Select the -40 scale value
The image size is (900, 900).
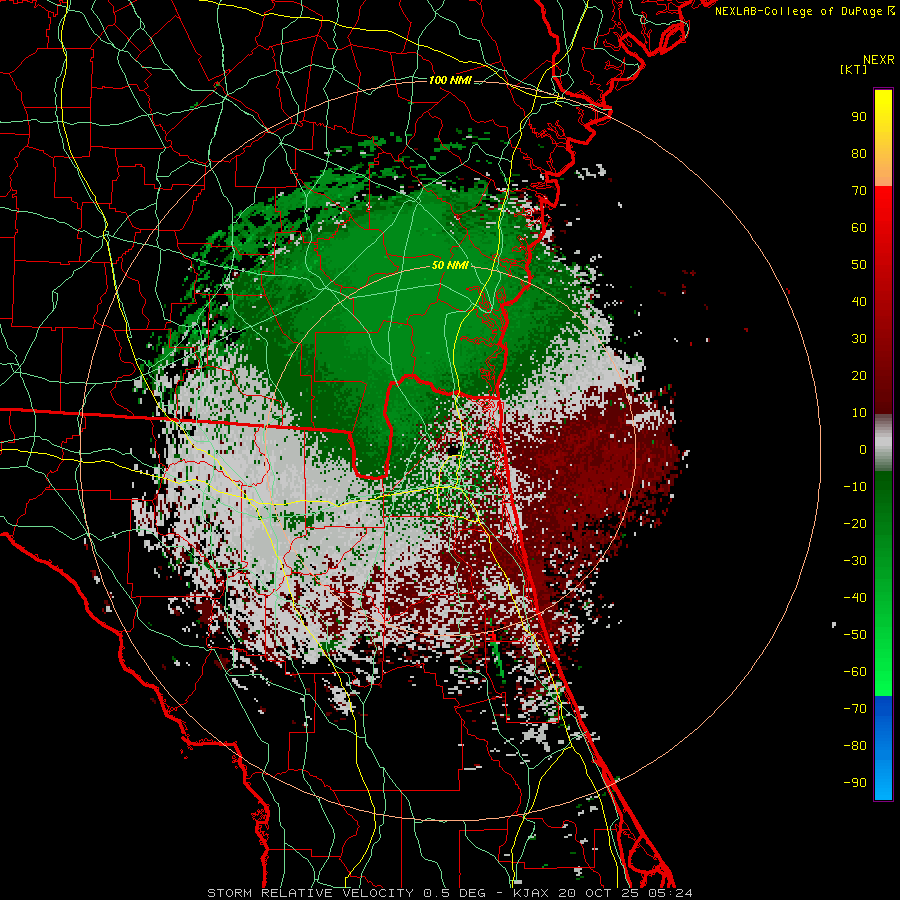pyautogui.click(x=855, y=598)
